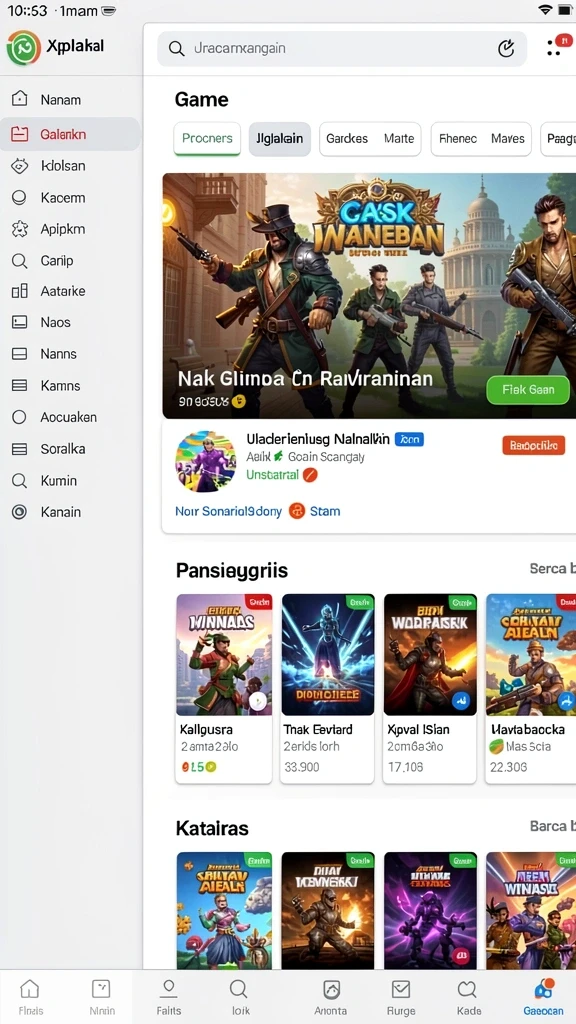Click the Aocuaken circle icon
The width and height of the screenshot is (576, 1024).
pyautogui.click(x=20, y=417)
